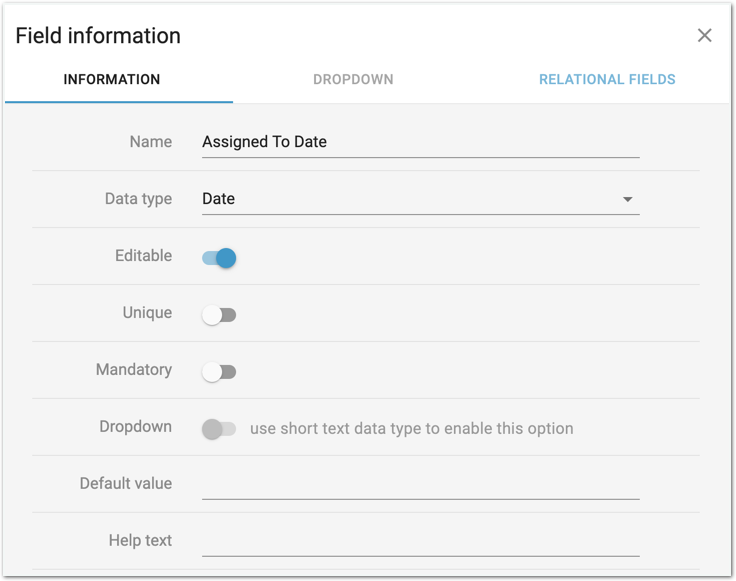Click the Default value label

pyautogui.click(x=126, y=484)
